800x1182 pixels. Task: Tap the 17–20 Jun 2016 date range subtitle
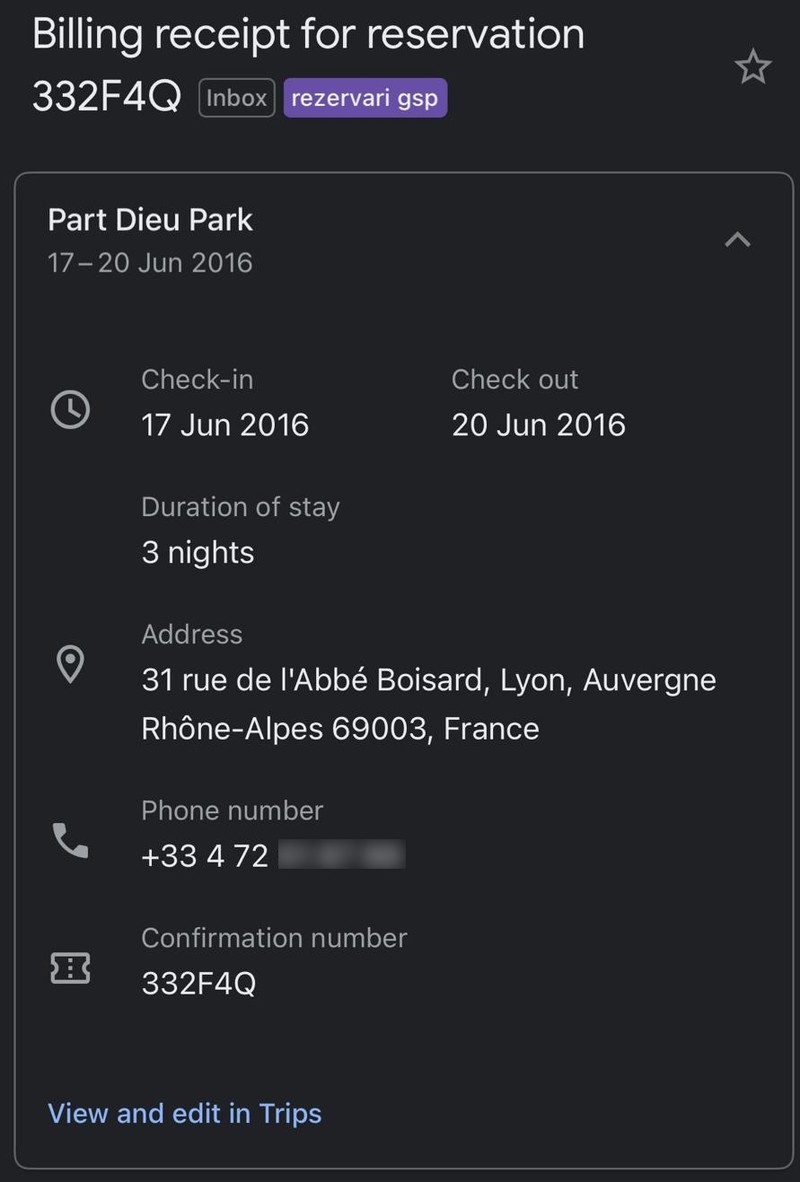[x=150, y=262]
